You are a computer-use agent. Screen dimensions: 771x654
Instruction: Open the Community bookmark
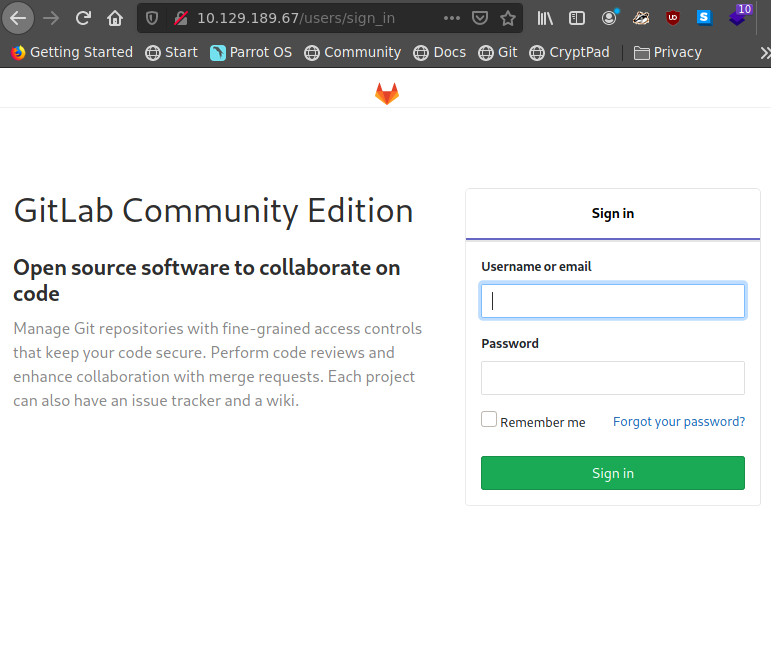[353, 52]
